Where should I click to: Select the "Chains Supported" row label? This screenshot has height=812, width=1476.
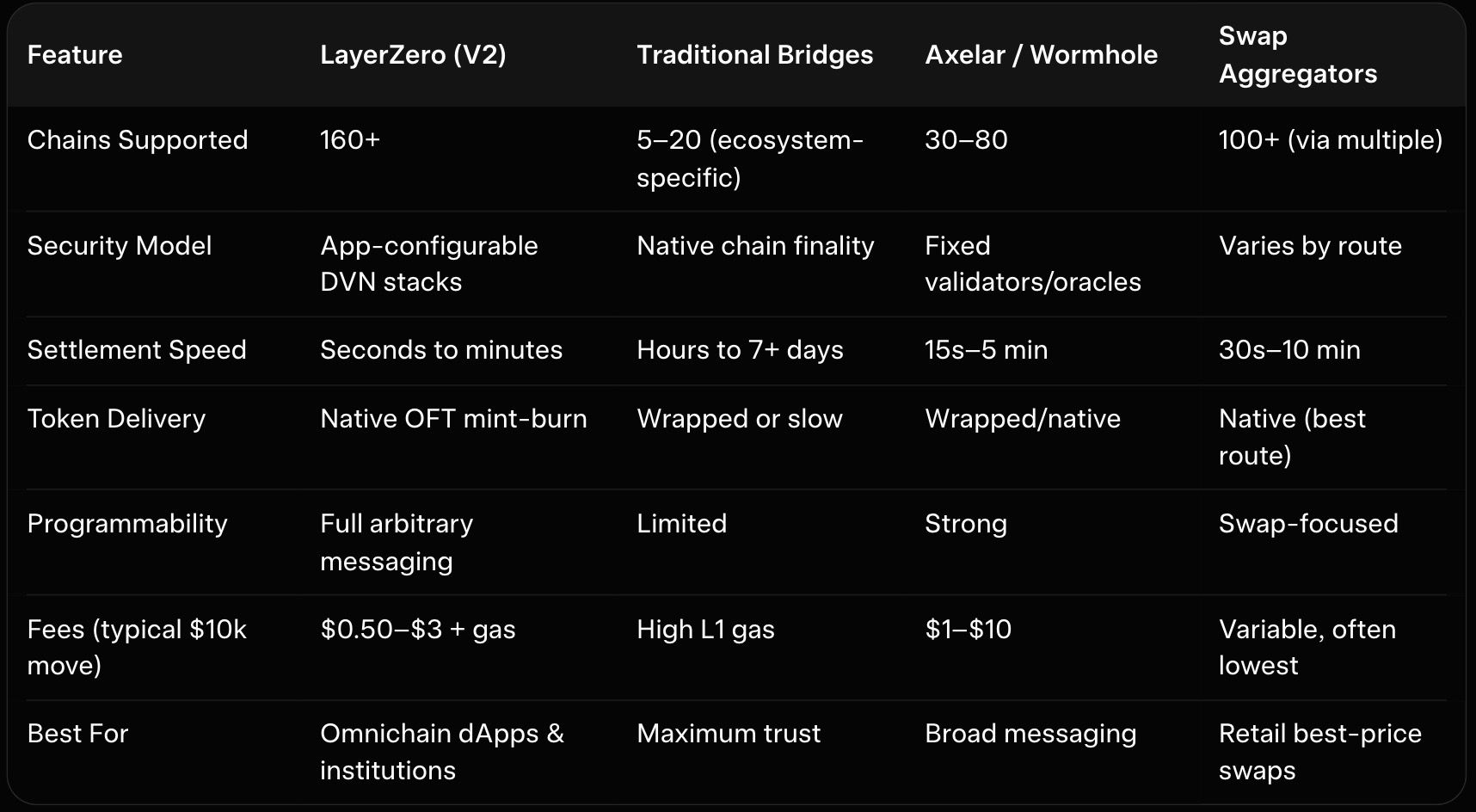(x=138, y=140)
